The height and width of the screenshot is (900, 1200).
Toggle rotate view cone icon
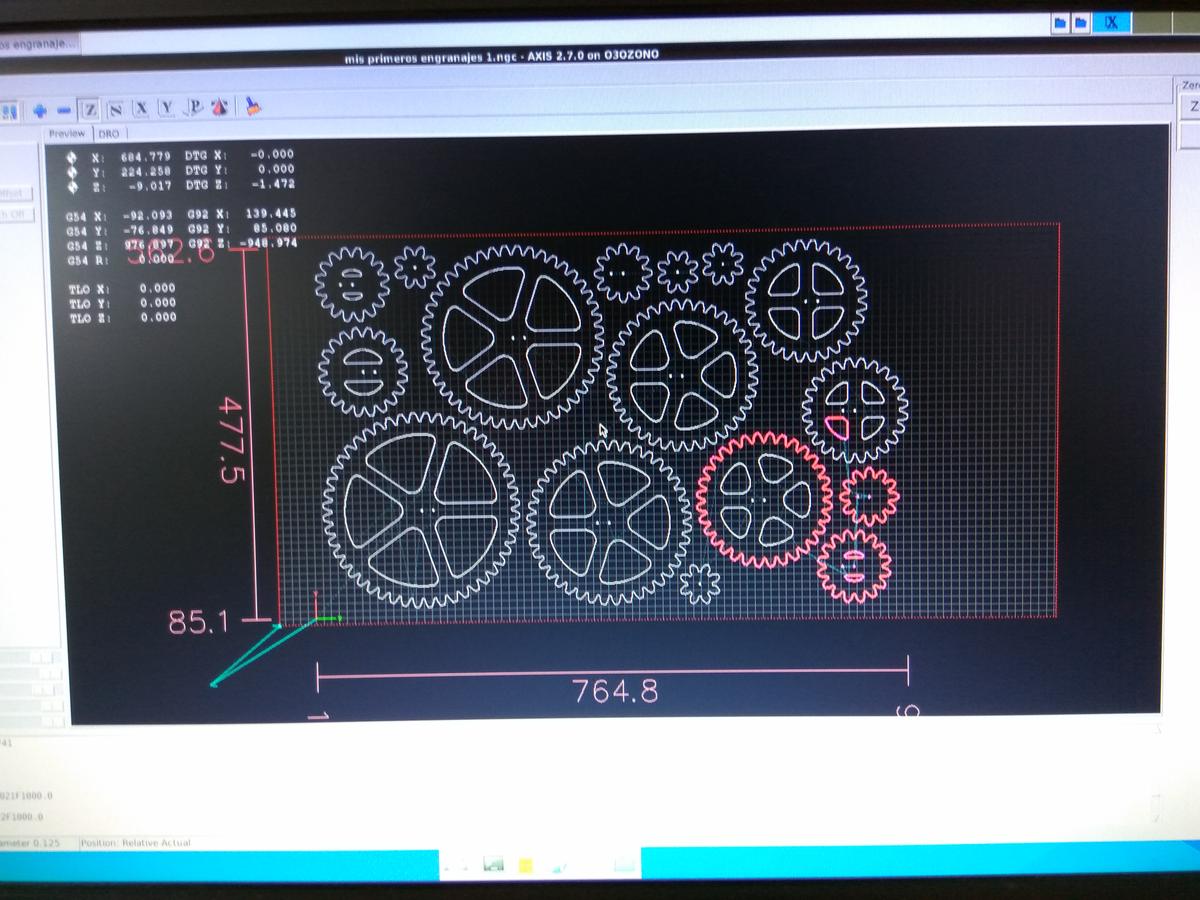point(221,106)
